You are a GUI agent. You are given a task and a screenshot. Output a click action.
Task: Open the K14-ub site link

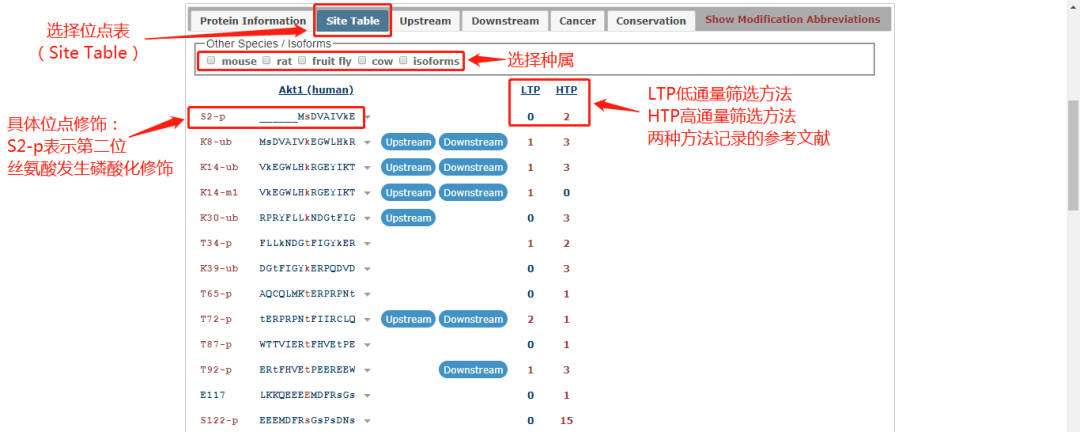[218, 168]
